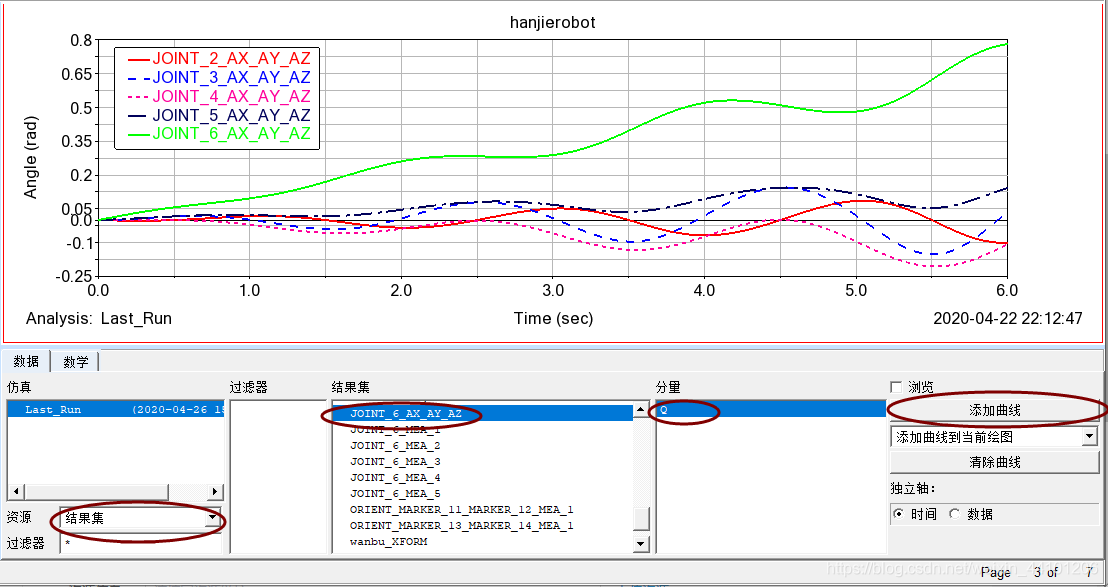Click the 过滤器 text input field
Image resolution: width=1108 pixels, height=587 pixels.
140,543
